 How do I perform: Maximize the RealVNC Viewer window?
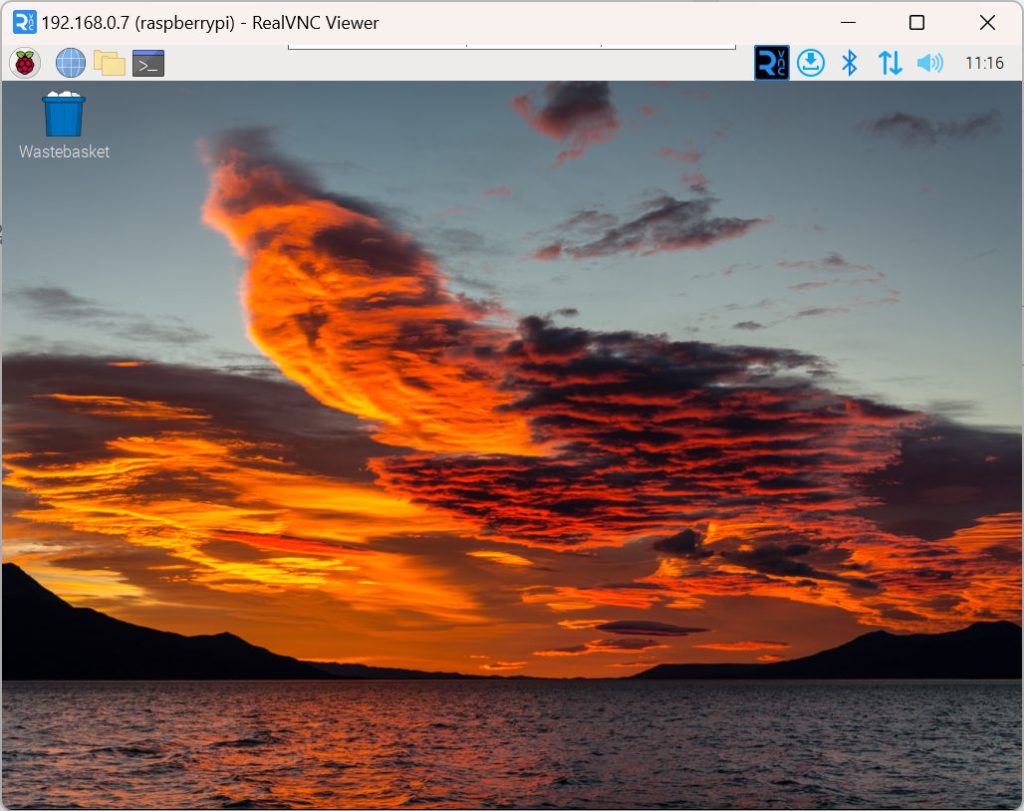coord(917,22)
